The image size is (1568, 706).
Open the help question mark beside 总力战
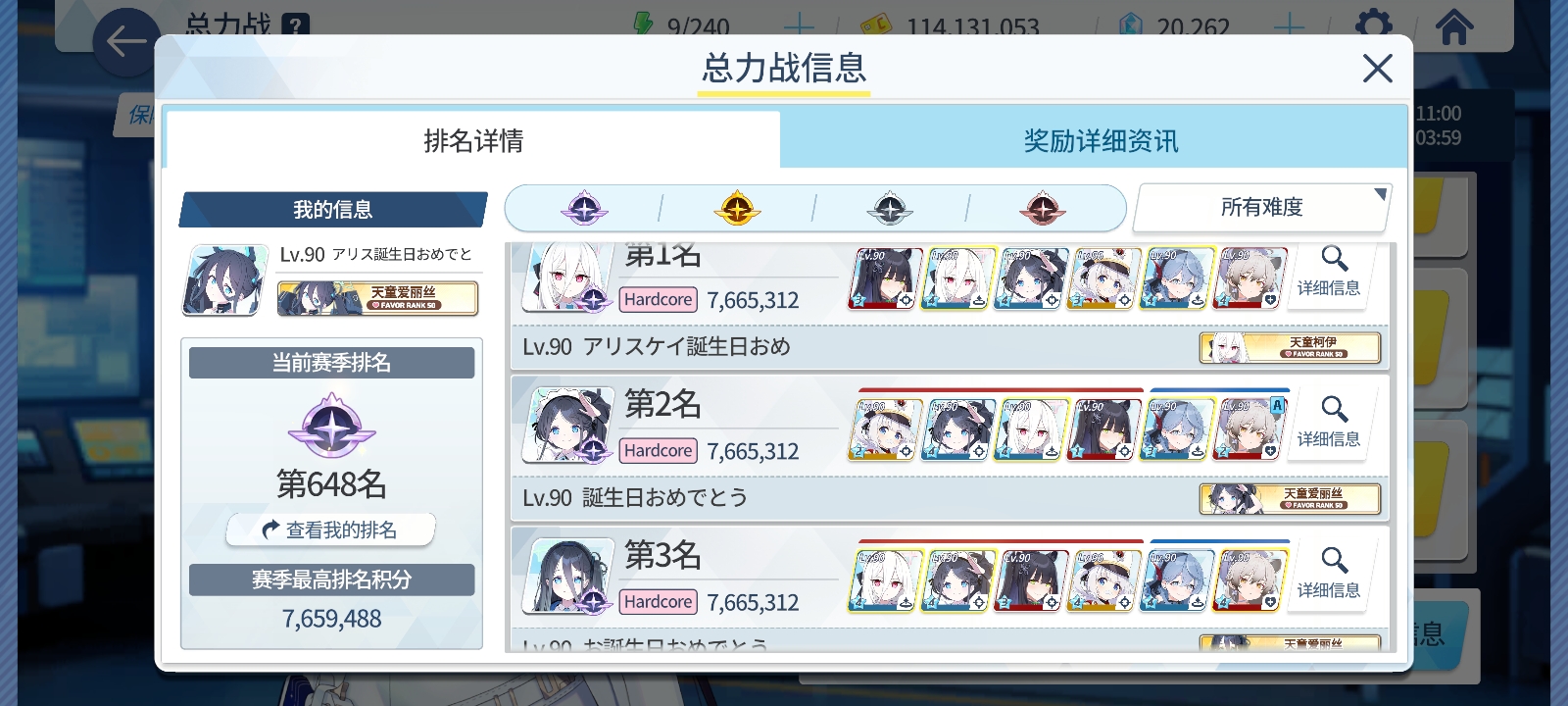[295, 25]
